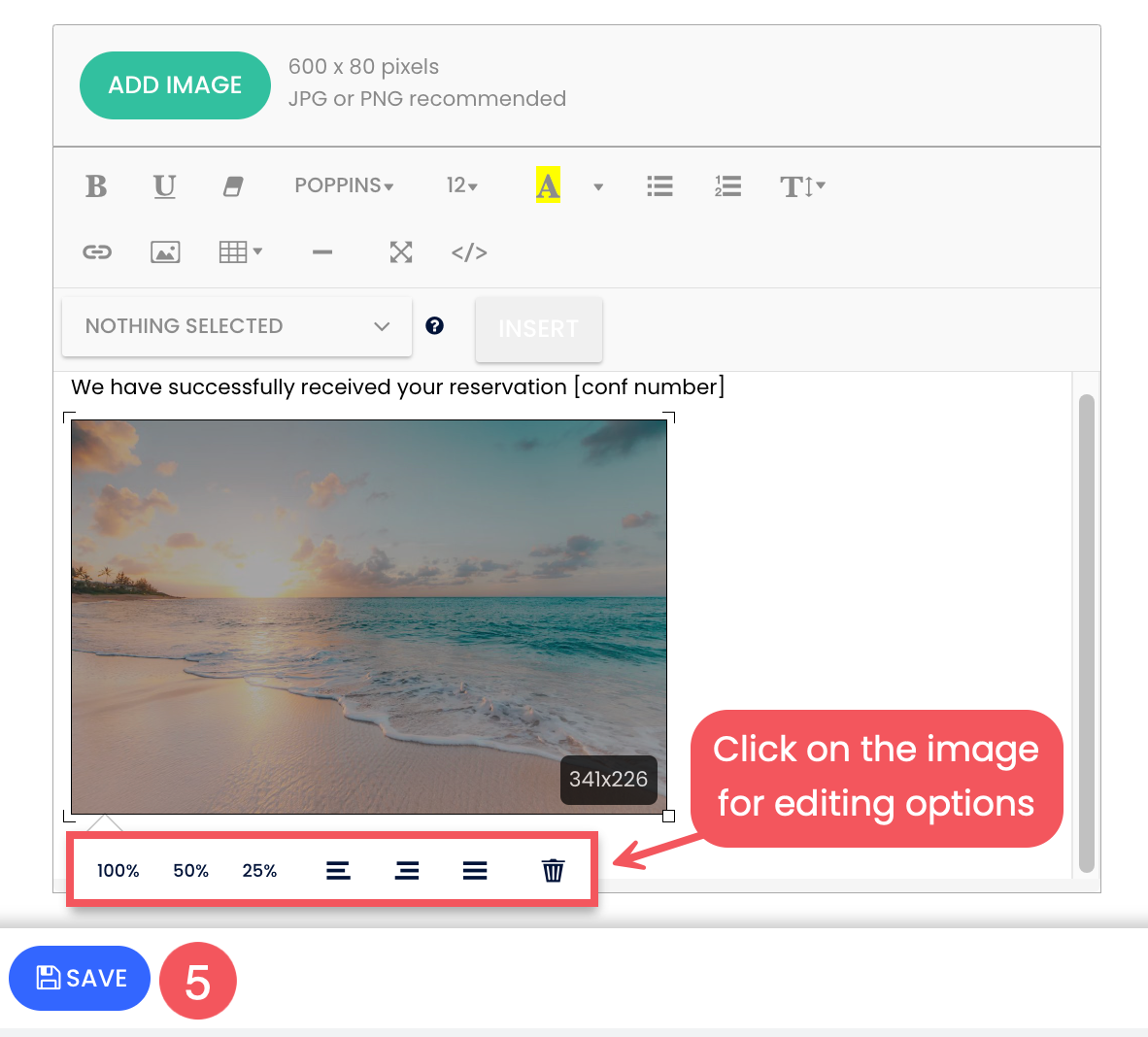The height and width of the screenshot is (1037, 1148).
Task: Insert a horizontal rule line
Action: [x=322, y=252]
